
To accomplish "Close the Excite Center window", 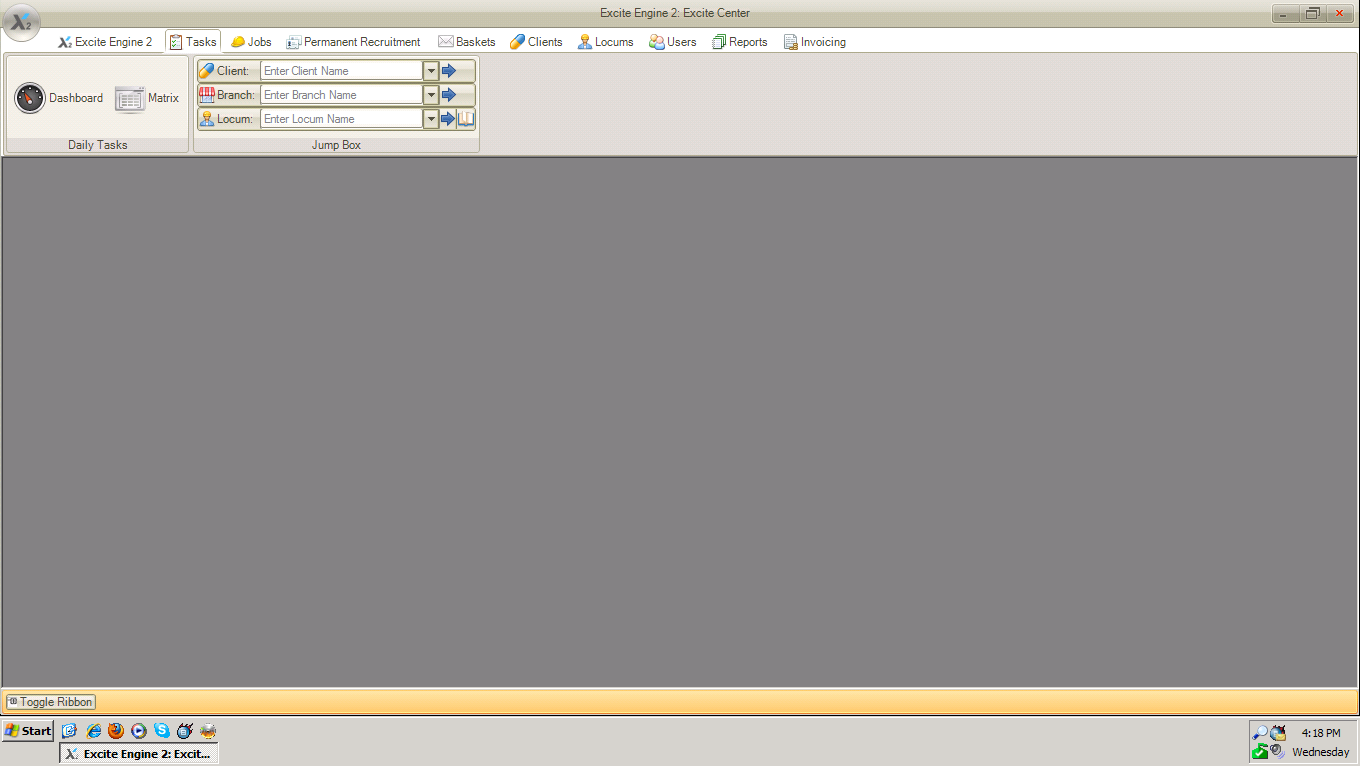I will (1340, 13).
